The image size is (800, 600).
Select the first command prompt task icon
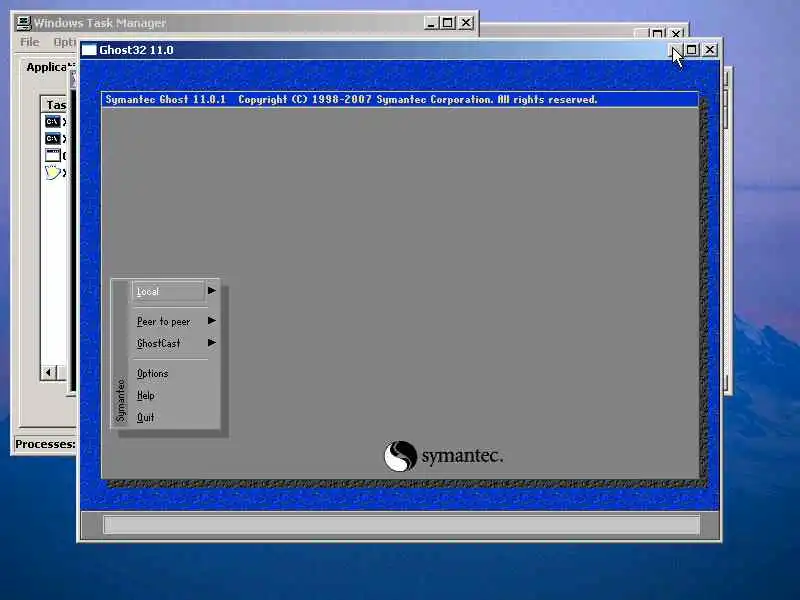53,121
